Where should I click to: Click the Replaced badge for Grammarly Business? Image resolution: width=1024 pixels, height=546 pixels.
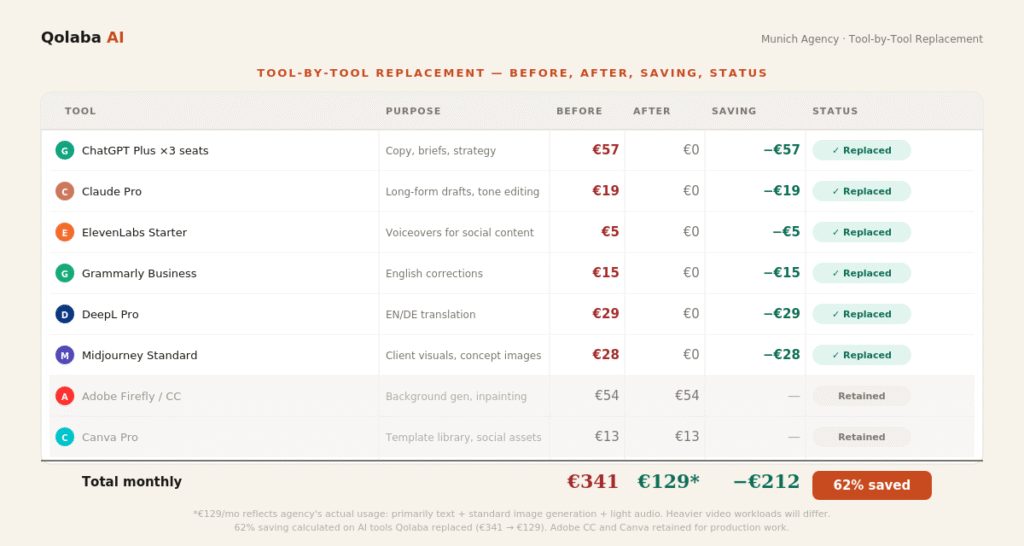(x=861, y=273)
